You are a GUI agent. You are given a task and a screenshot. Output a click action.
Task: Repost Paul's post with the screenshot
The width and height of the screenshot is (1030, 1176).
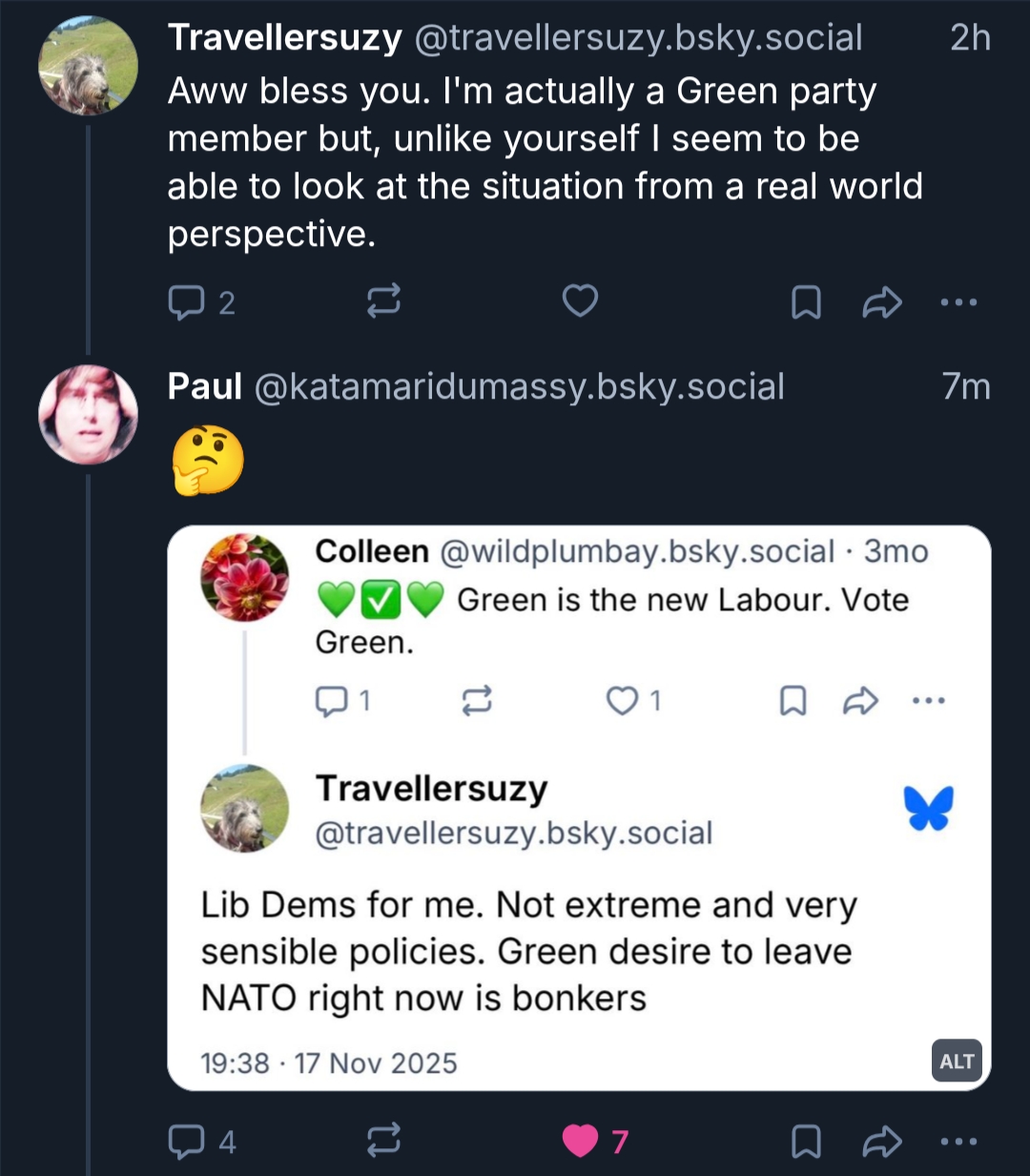click(383, 1141)
